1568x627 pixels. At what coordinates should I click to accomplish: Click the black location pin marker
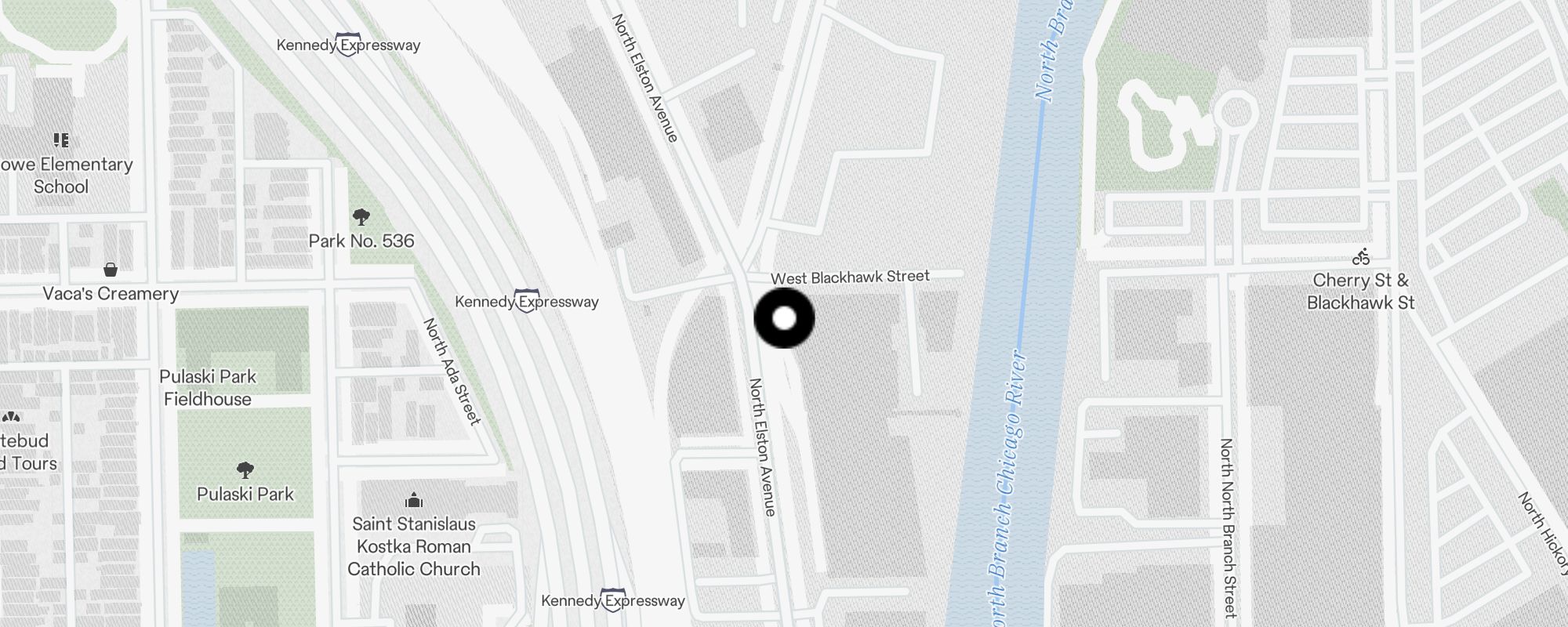[784, 318]
